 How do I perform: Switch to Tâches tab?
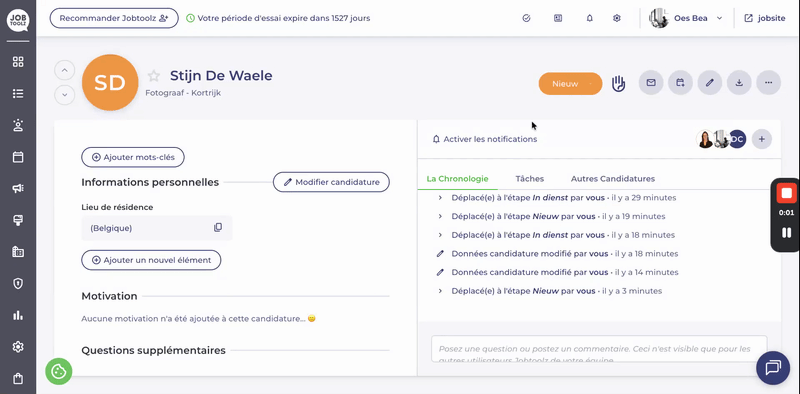pyautogui.click(x=530, y=179)
